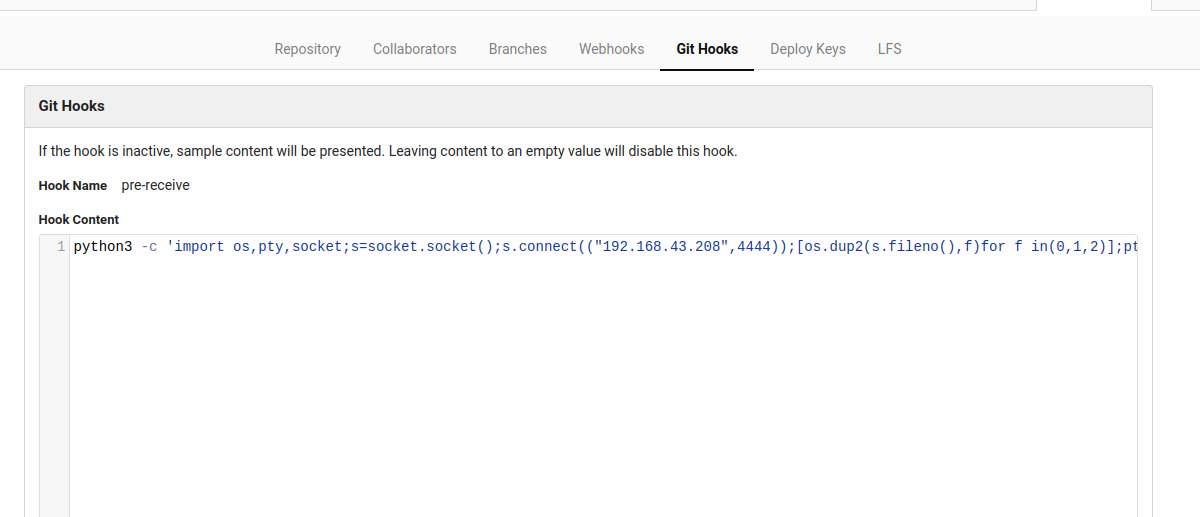Click line number 1 in the editor gutter

(x=61, y=247)
